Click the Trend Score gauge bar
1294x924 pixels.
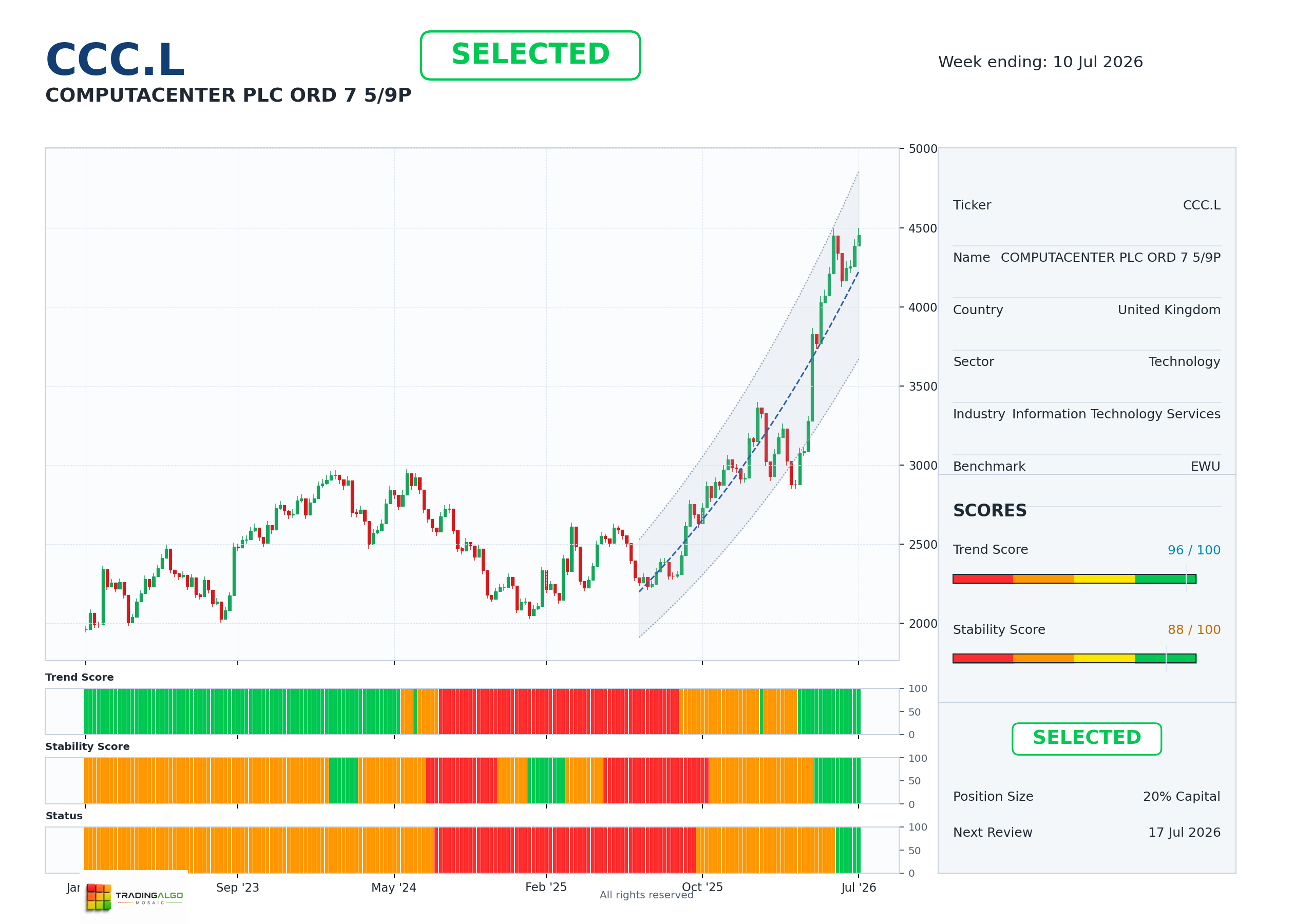tap(1074, 579)
